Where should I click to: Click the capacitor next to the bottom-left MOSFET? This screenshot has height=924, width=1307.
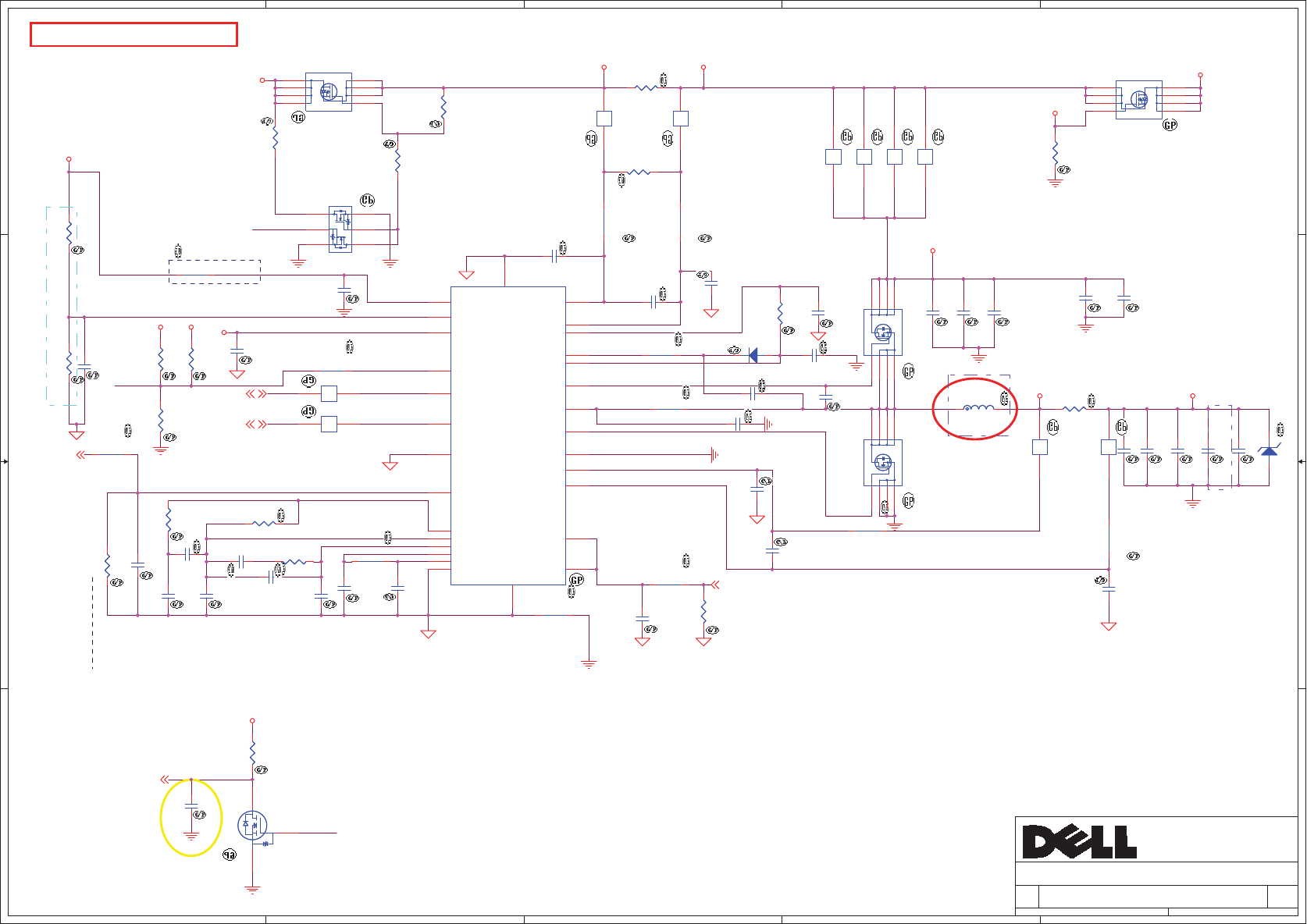pyautogui.click(x=191, y=806)
